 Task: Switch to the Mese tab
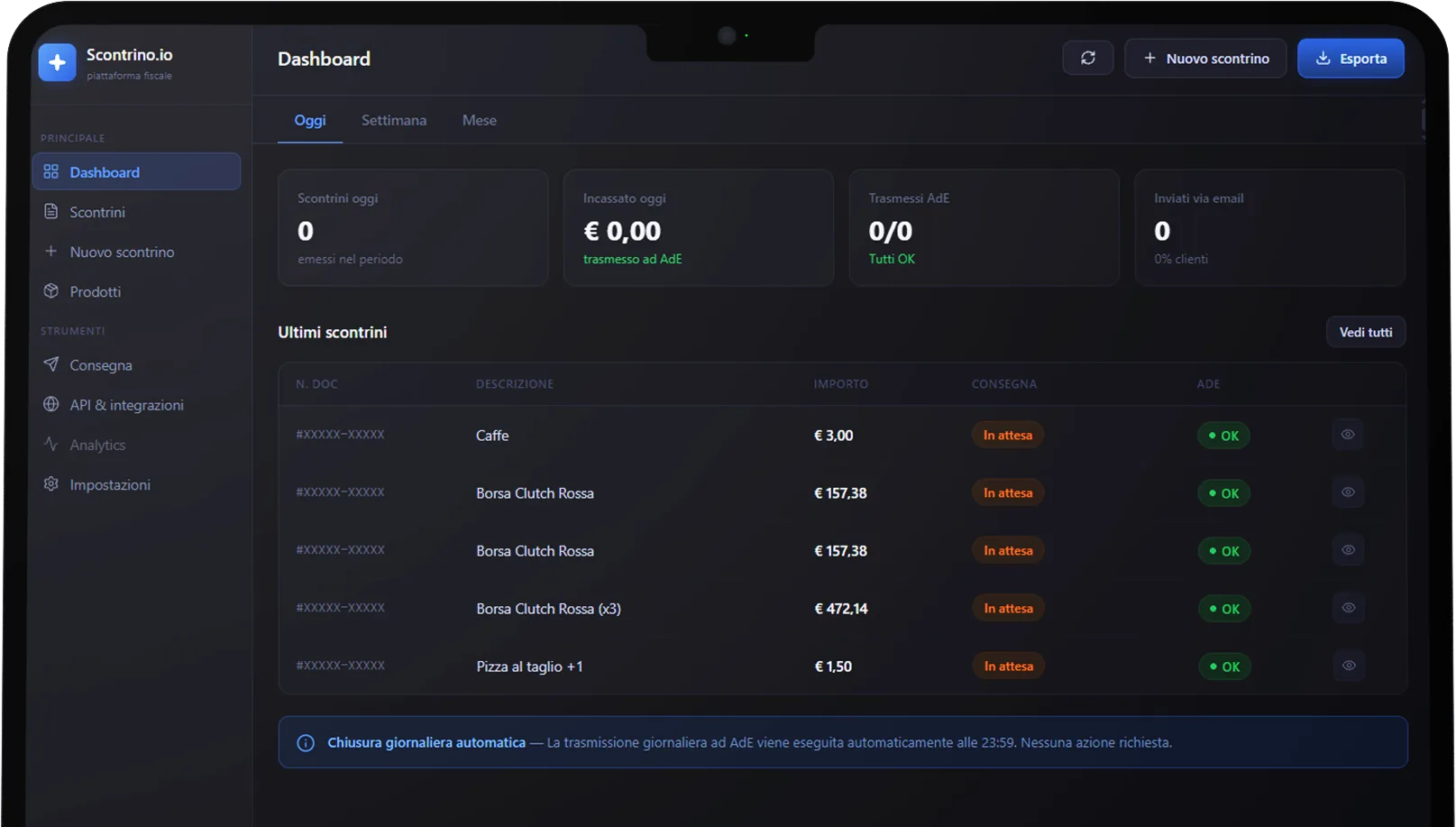480,120
